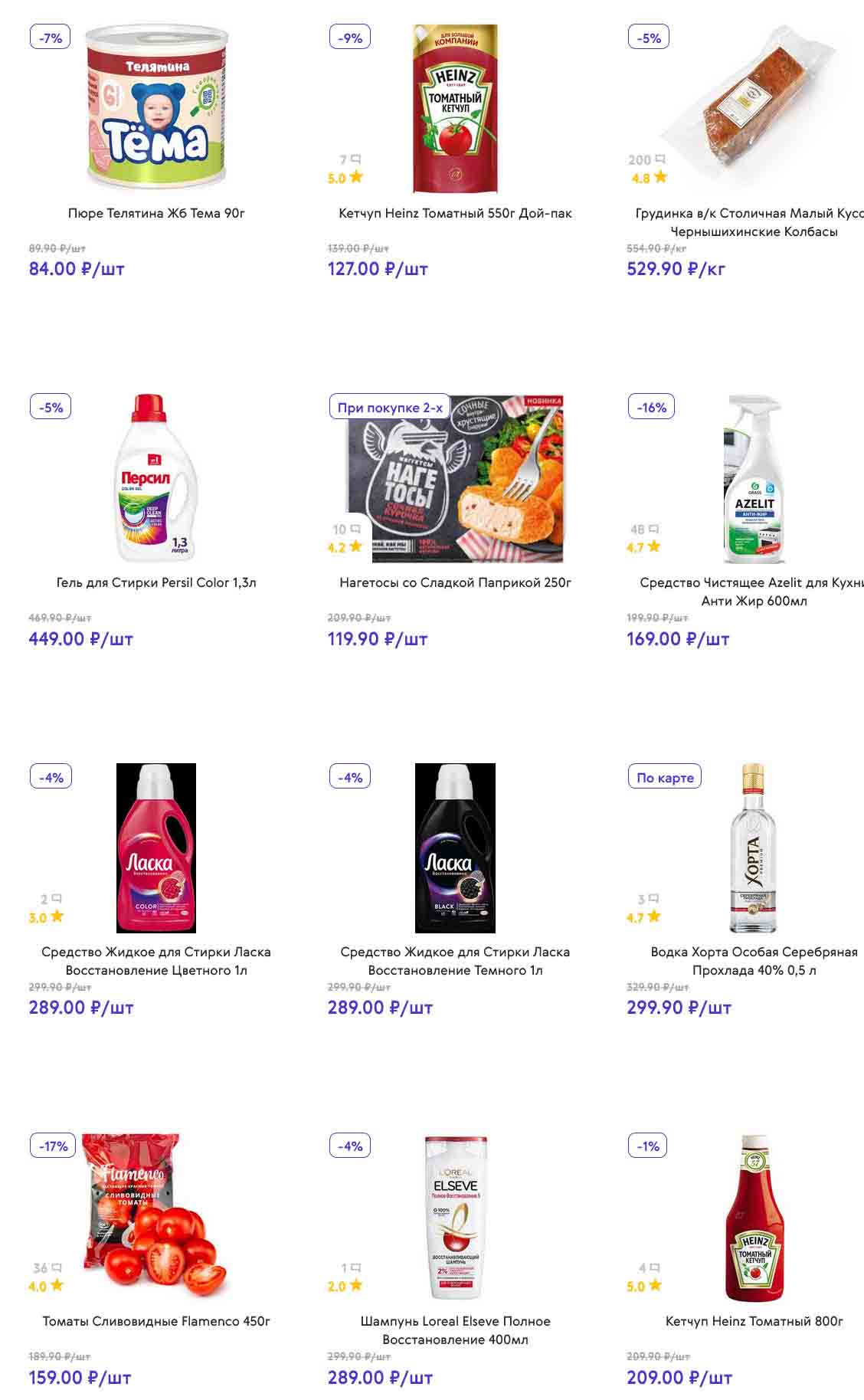Click the Loreal Elseve shampoo bottle image

pos(455,1217)
